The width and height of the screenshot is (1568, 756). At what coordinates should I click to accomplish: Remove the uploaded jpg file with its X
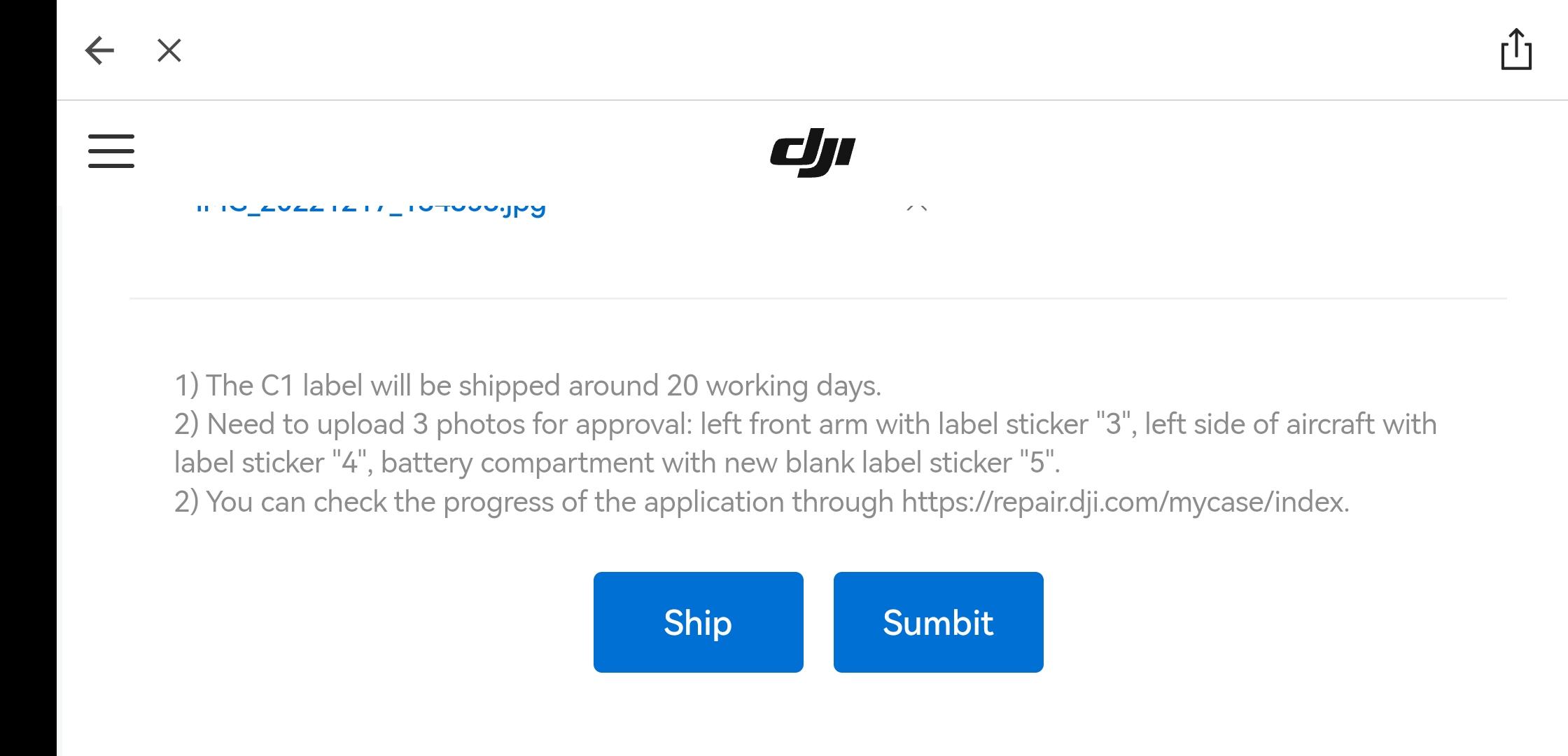pyautogui.click(x=917, y=207)
